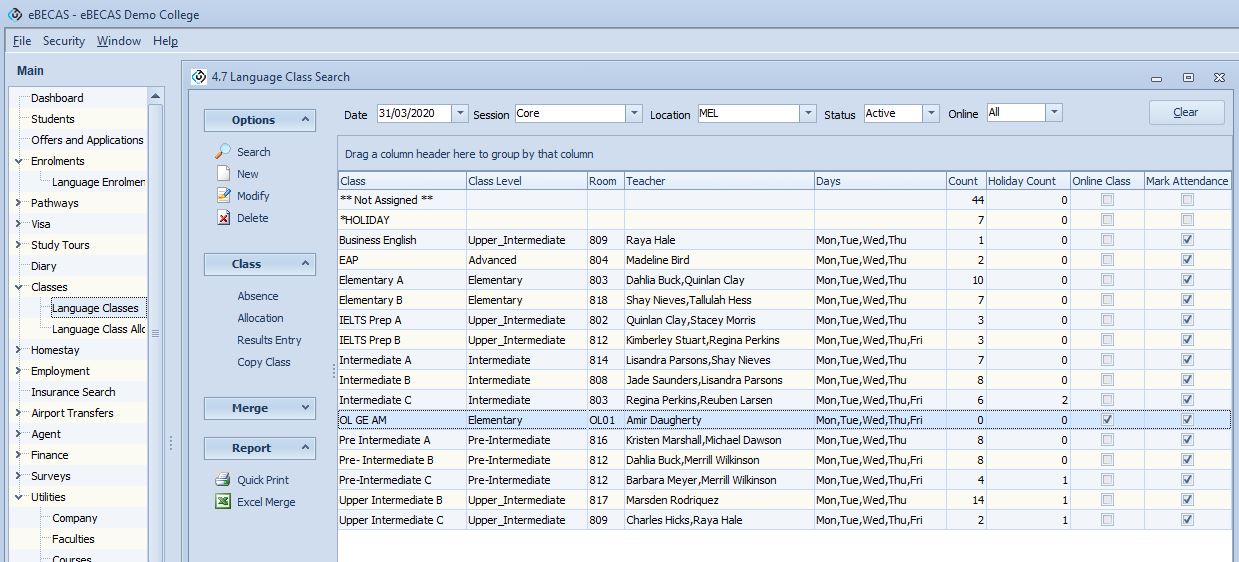Click the New document icon
The width and height of the screenshot is (1239, 562).
[223, 174]
